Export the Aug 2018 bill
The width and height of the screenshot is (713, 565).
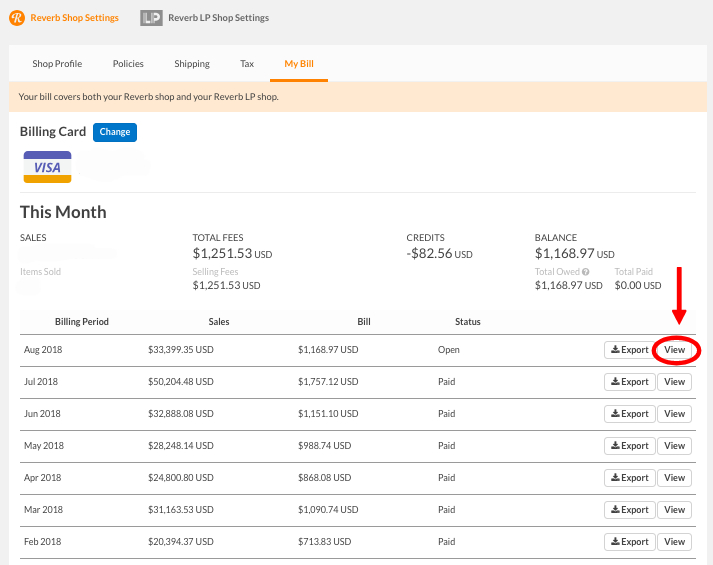click(629, 350)
